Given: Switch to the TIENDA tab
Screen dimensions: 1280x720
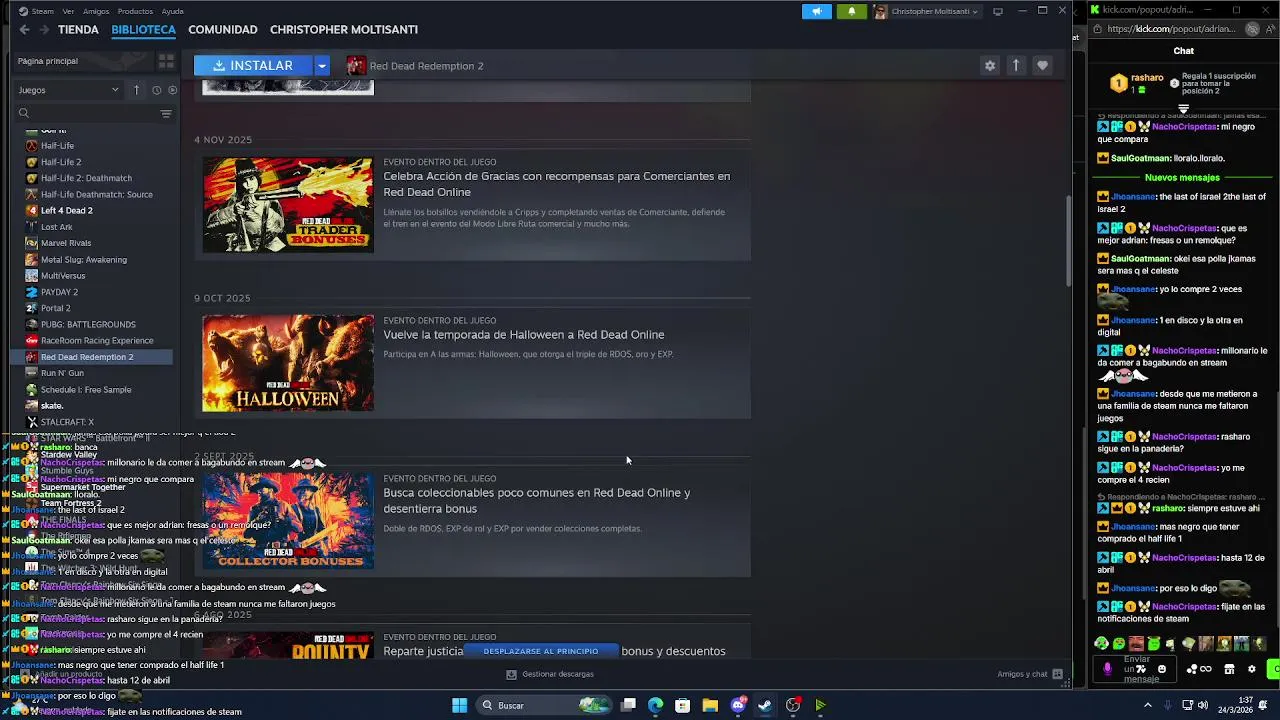Looking at the screenshot, I should pyautogui.click(x=78, y=30).
